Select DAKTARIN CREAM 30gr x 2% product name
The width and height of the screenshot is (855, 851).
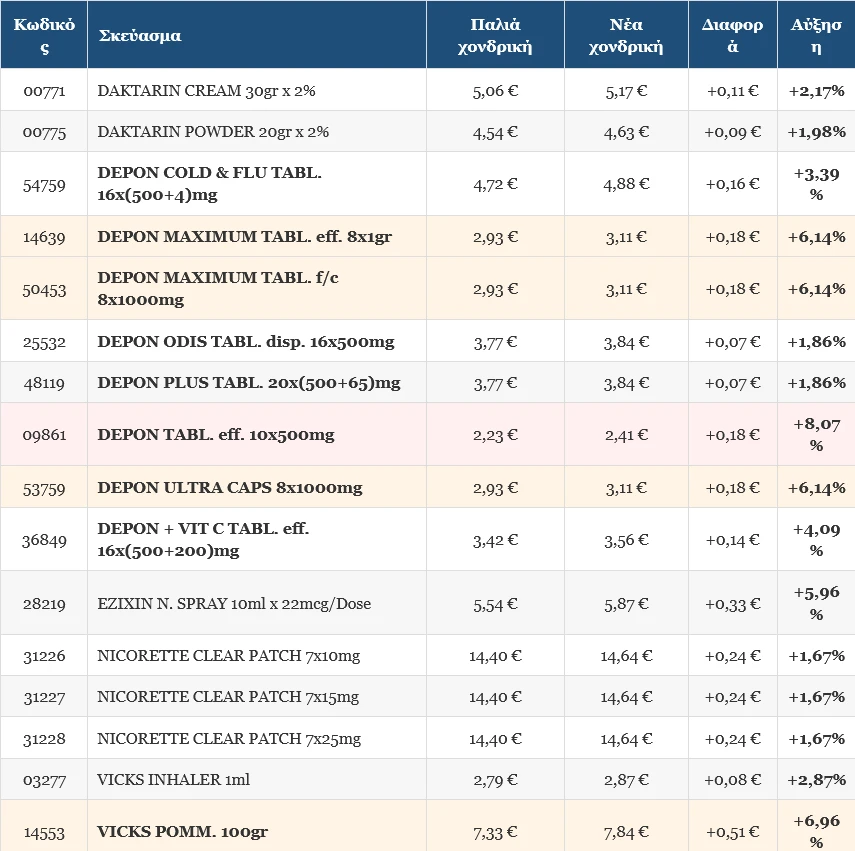pyautogui.click(x=206, y=90)
